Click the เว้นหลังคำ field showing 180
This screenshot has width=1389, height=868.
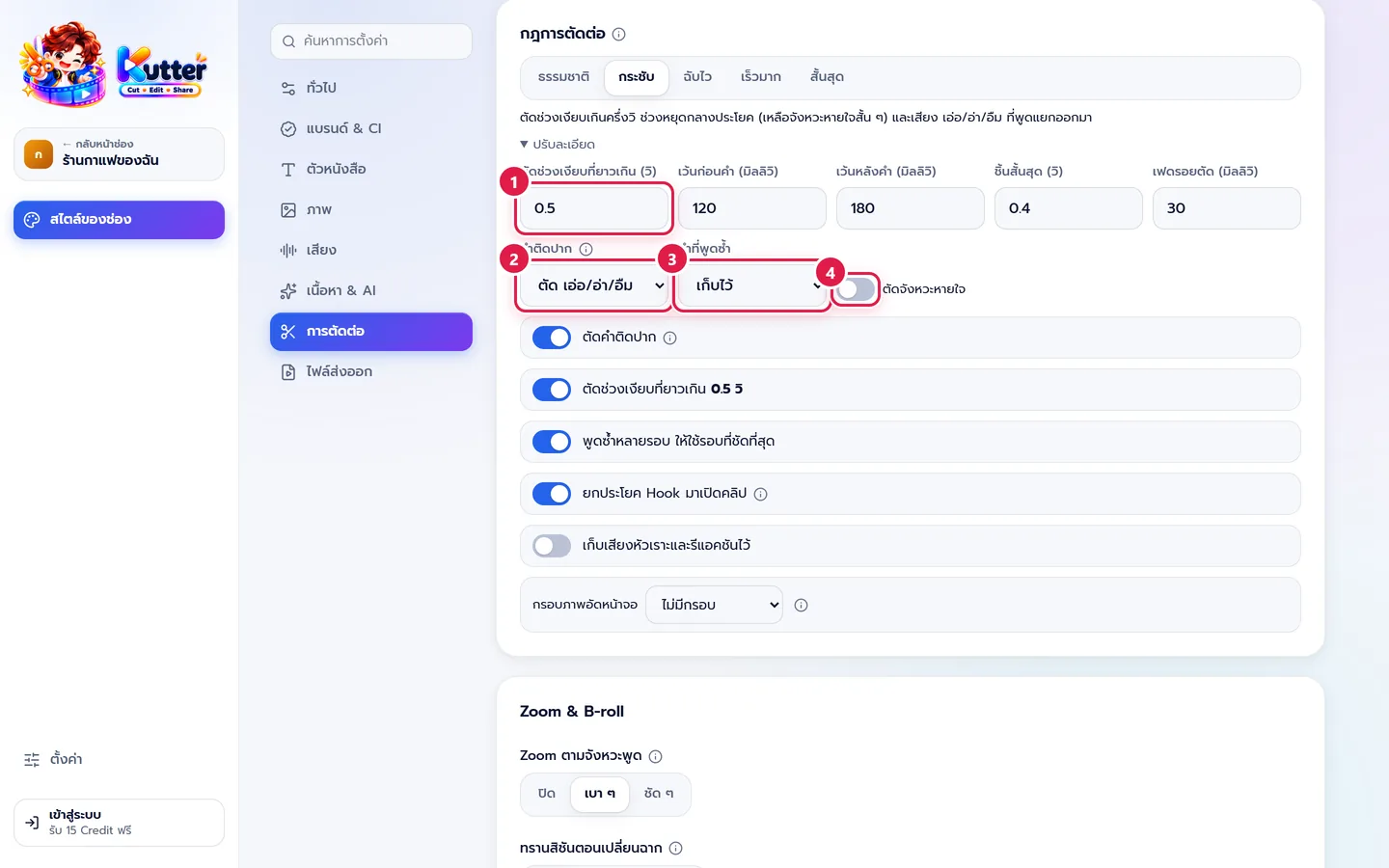pos(911,208)
